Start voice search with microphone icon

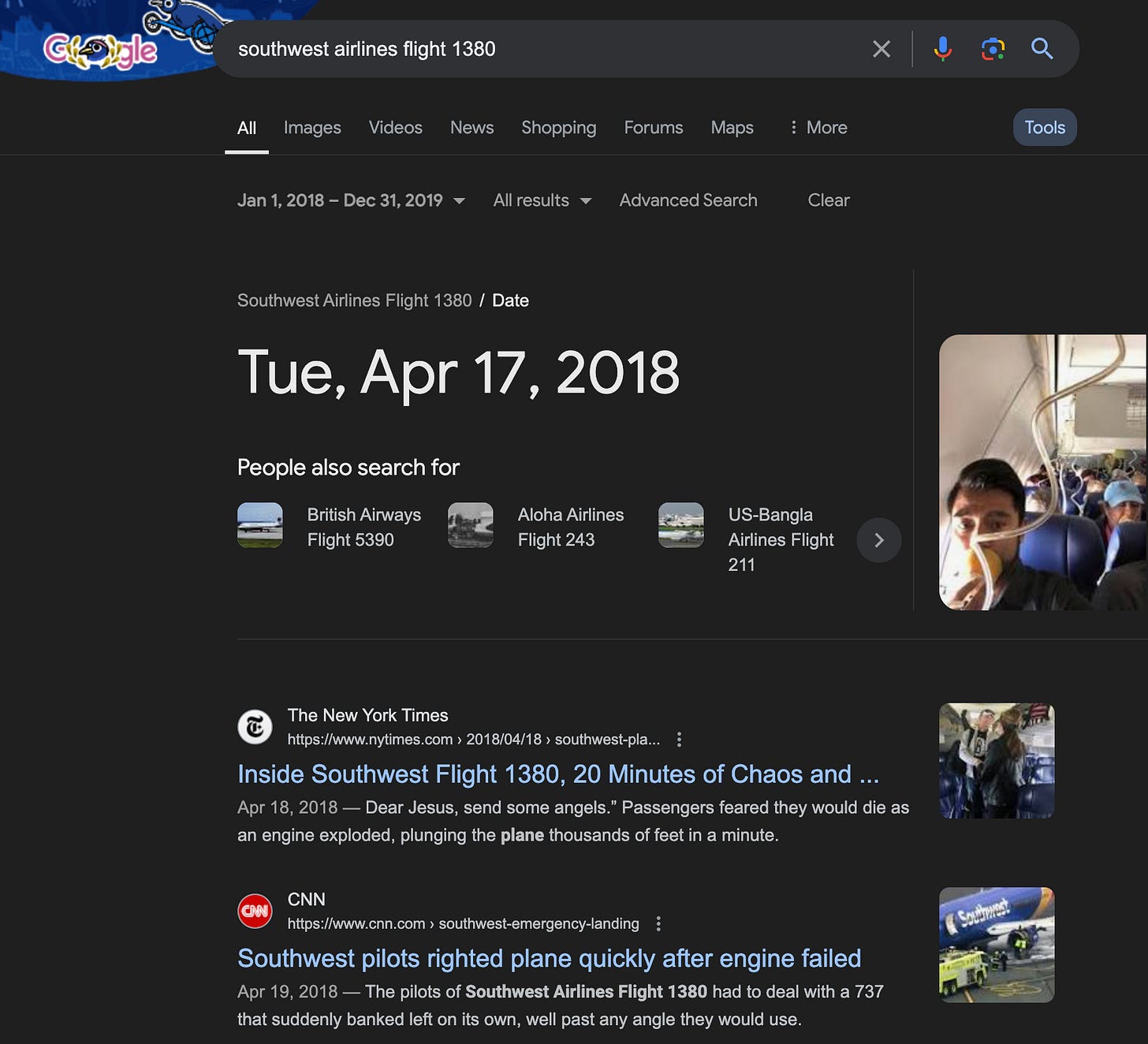point(942,49)
